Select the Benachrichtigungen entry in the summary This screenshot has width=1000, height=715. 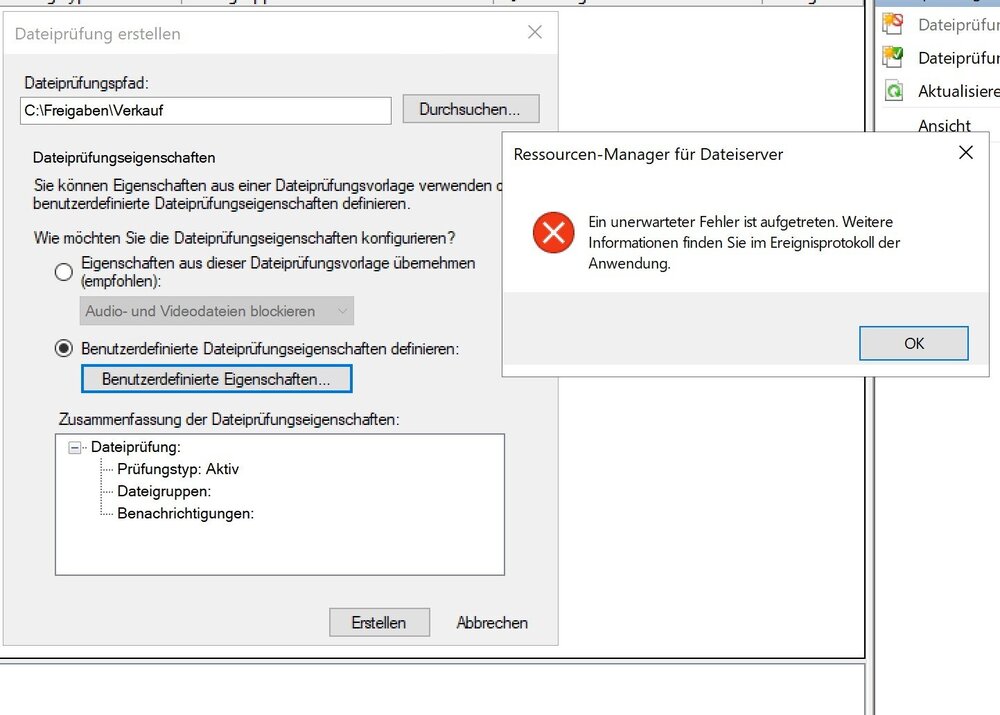pos(186,513)
